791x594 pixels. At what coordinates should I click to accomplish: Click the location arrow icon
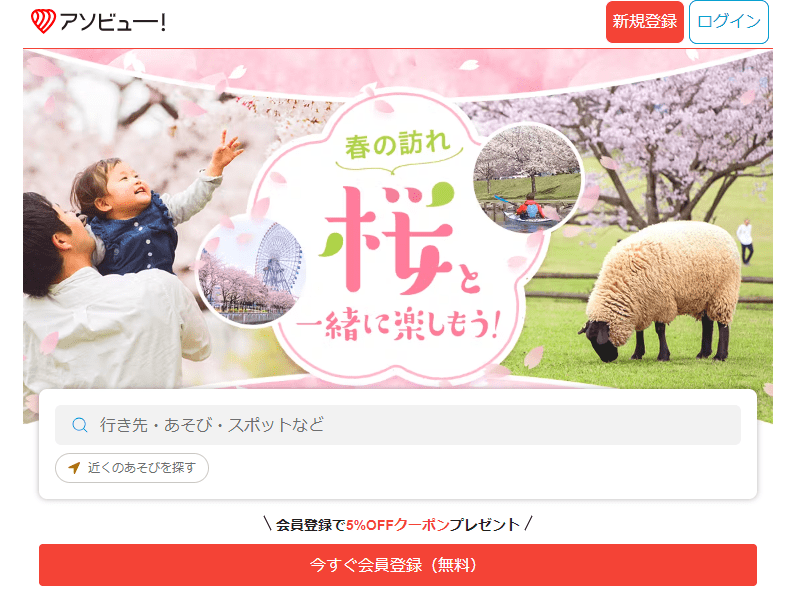(x=74, y=468)
